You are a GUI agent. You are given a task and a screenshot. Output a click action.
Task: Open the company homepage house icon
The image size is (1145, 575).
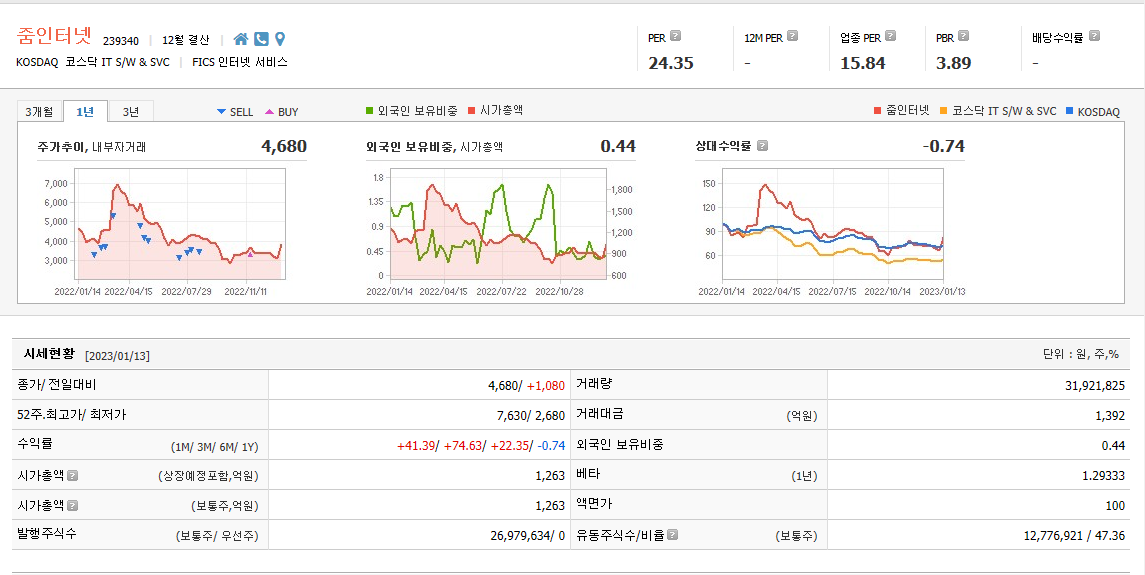coord(241,39)
